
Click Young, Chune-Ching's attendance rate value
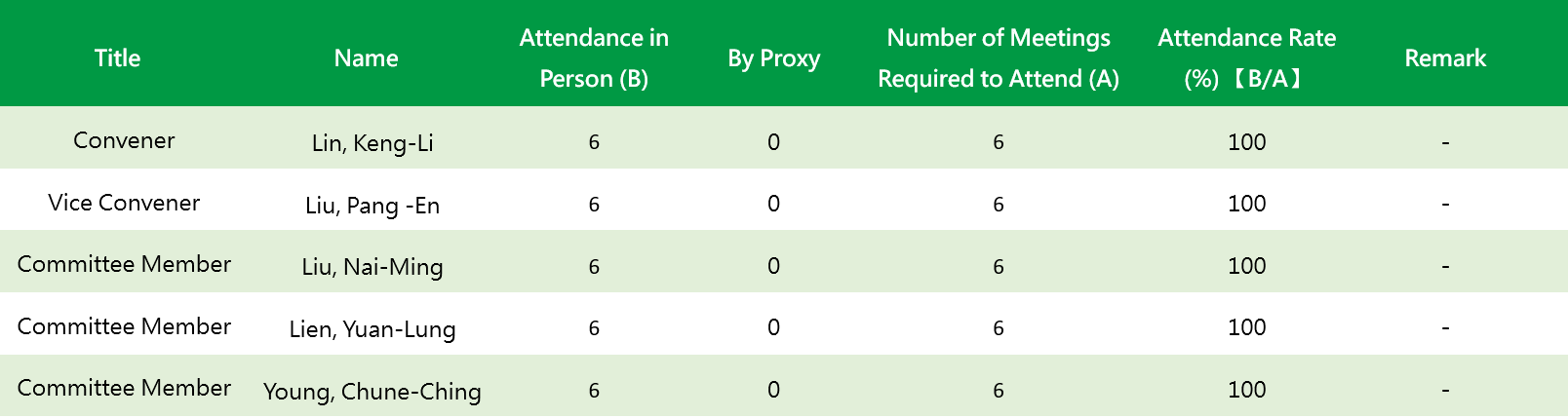click(1246, 390)
